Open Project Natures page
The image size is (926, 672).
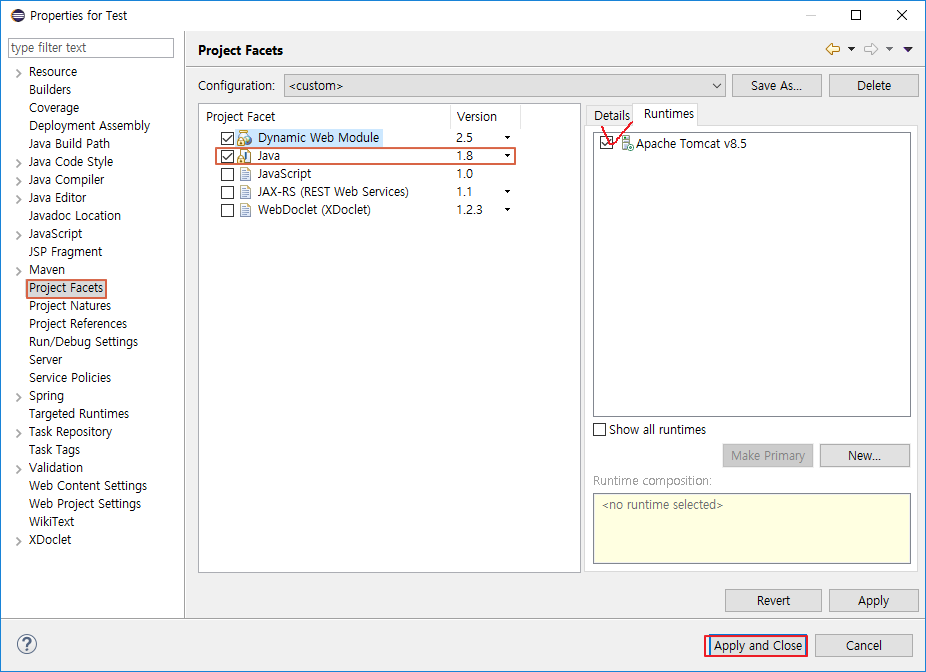click(x=70, y=306)
